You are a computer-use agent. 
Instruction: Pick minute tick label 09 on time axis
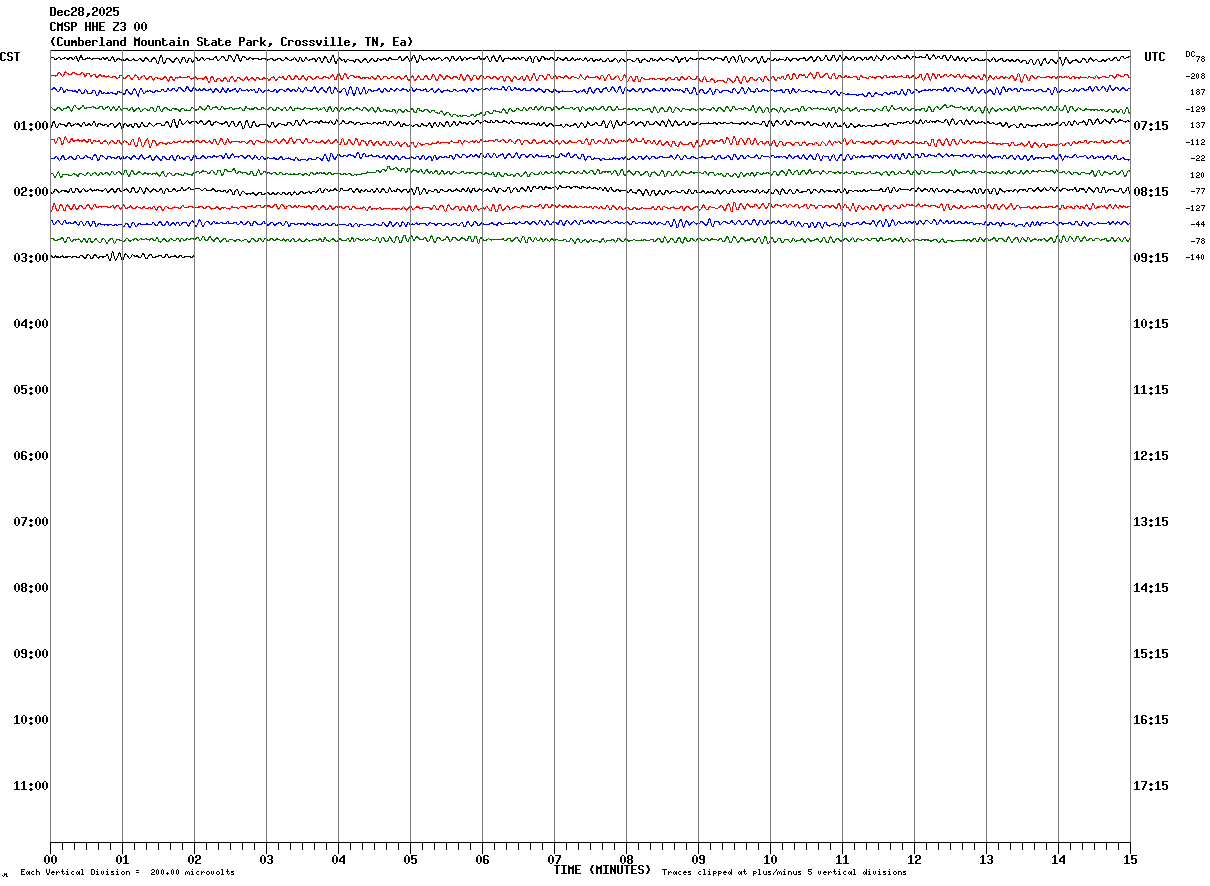(x=698, y=860)
